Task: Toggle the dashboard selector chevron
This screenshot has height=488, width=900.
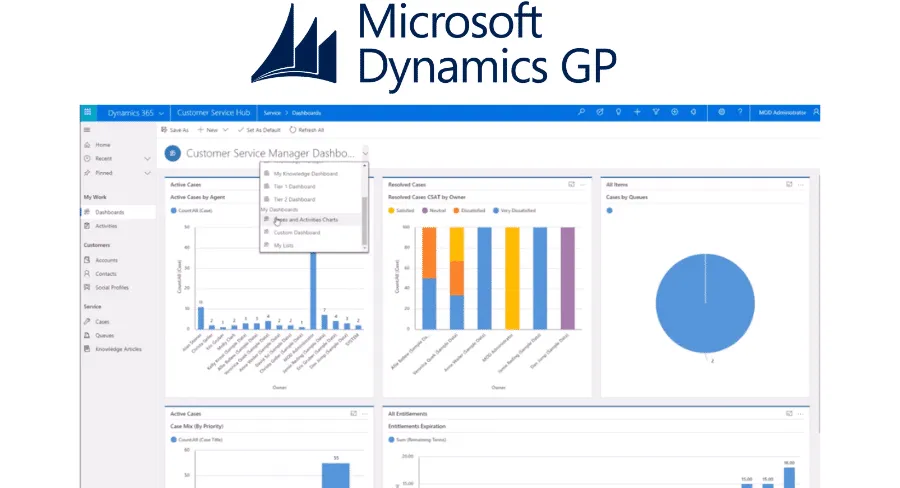Action: [x=365, y=153]
